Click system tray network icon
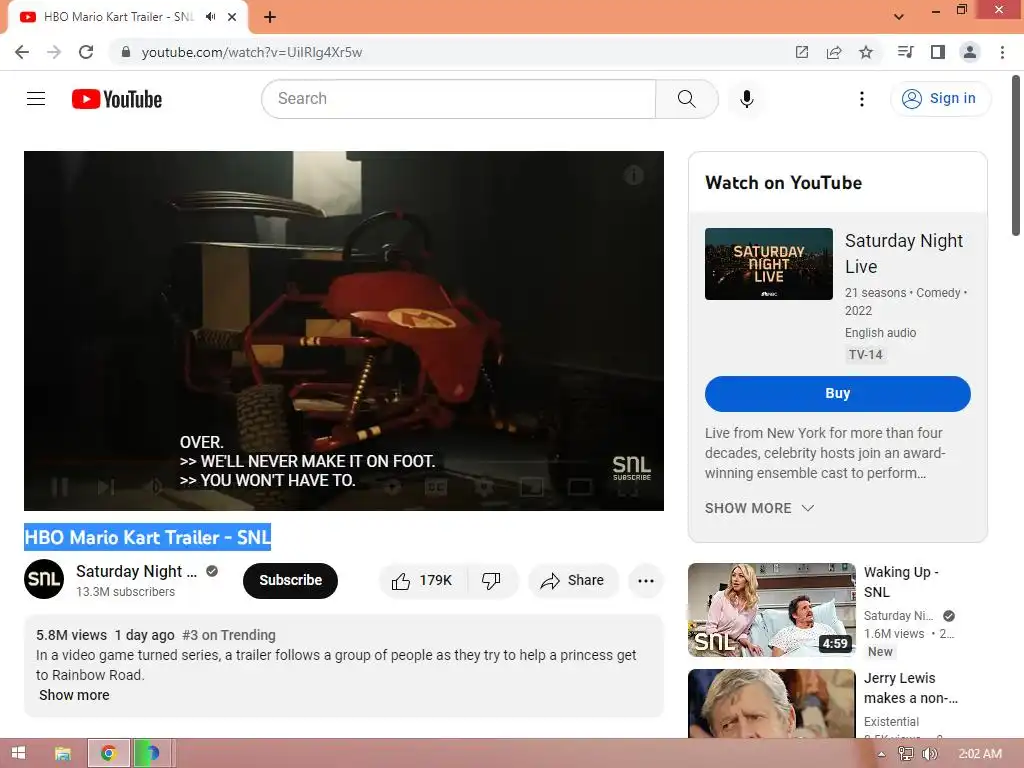This screenshot has height=768, width=1024. (x=906, y=754)
